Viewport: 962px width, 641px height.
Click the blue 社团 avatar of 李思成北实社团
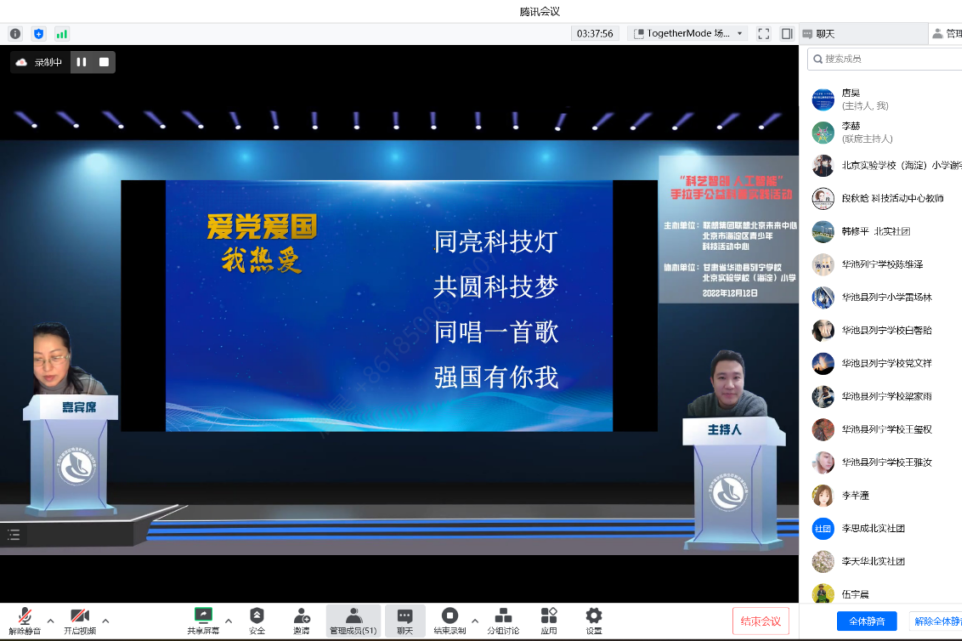point(823,528)
